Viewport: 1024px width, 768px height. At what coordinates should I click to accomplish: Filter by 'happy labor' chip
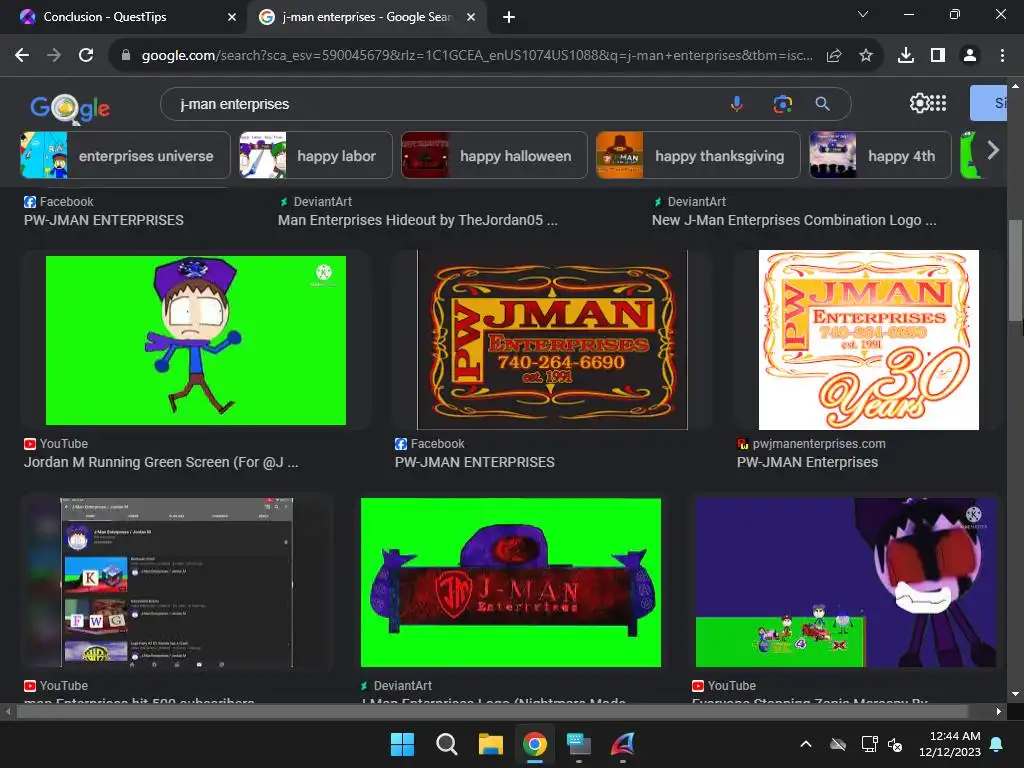(315, 155)
